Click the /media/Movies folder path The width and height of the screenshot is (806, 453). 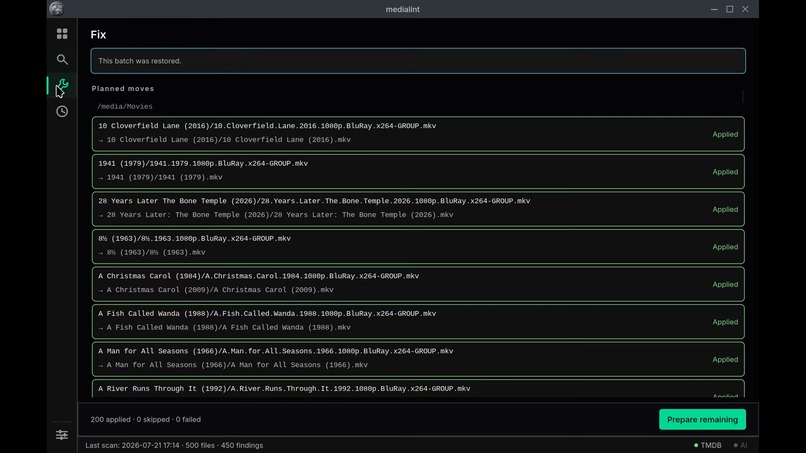coord(125,106)
